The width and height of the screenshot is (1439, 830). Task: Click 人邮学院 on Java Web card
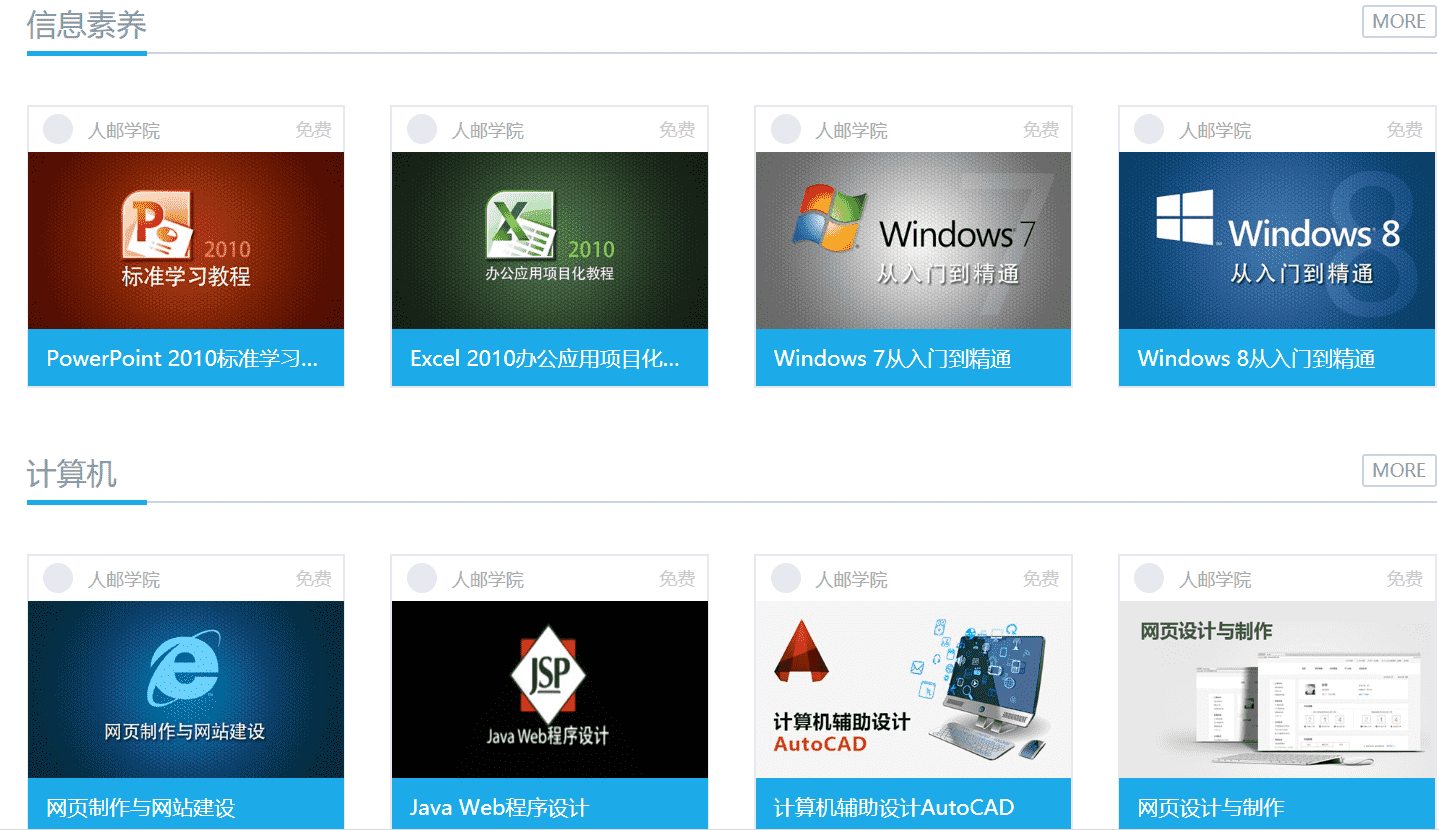pos(488,579)
